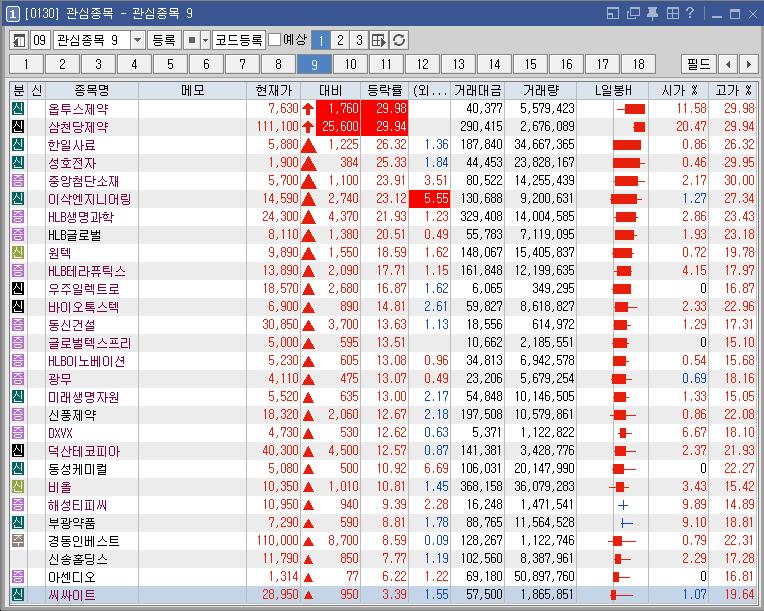Open dropdown arrow beside the square button
Image resolution: width=764 pixels, height=611 pixels.
(x=206, y=40)
